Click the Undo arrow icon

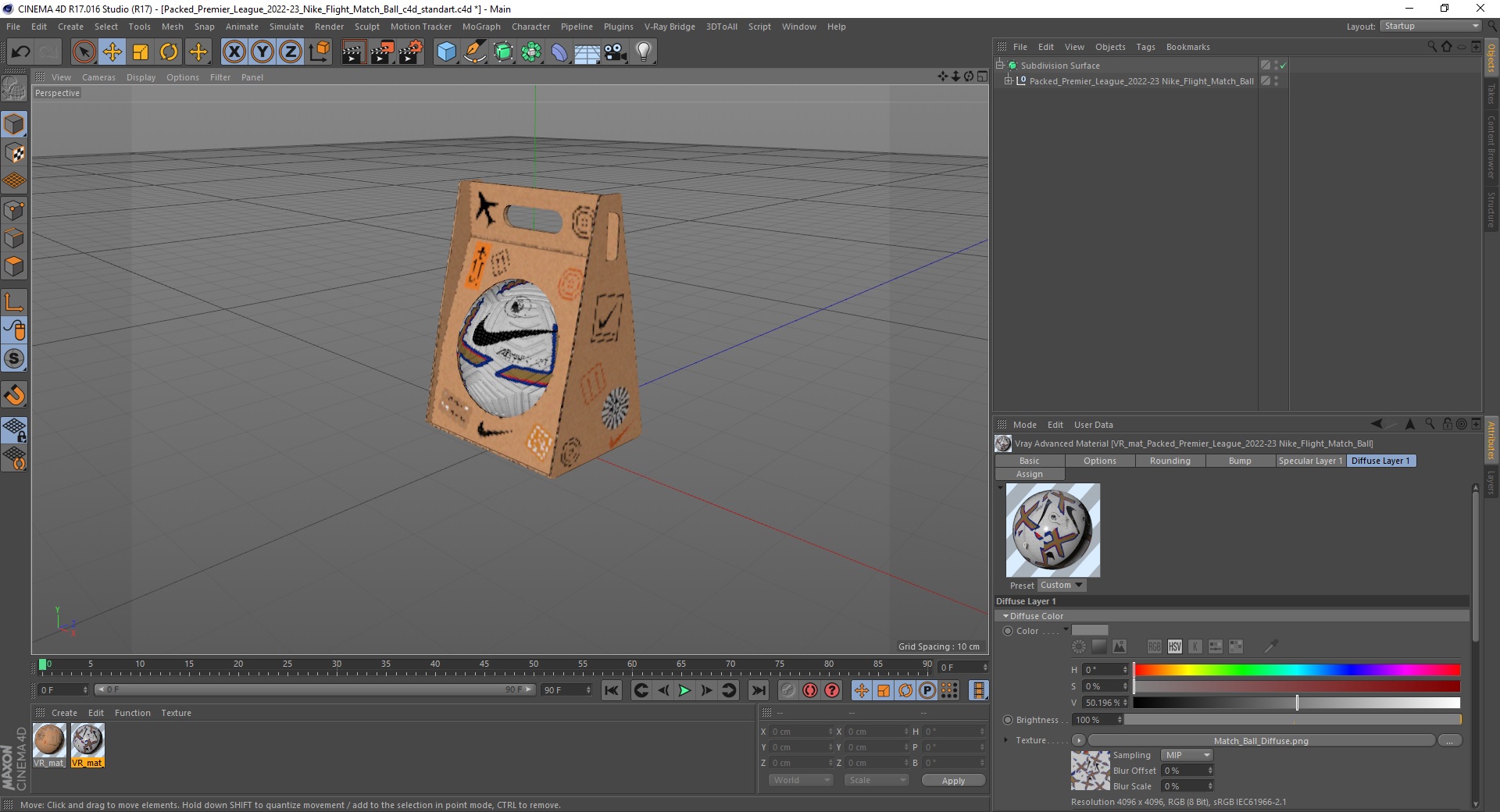[x=21, y=52]
